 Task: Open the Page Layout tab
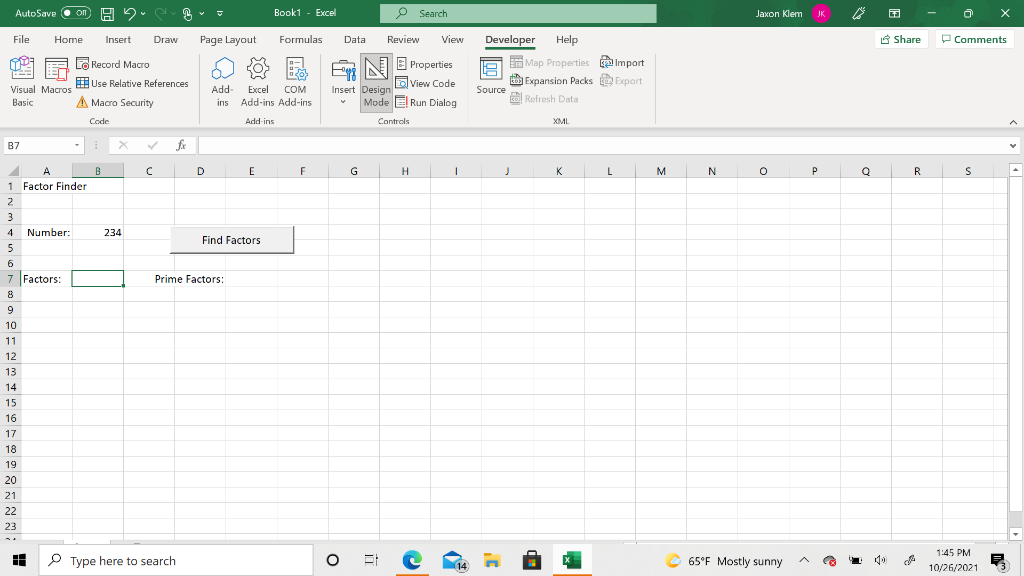pyautogui.click(x=228, y=39)
